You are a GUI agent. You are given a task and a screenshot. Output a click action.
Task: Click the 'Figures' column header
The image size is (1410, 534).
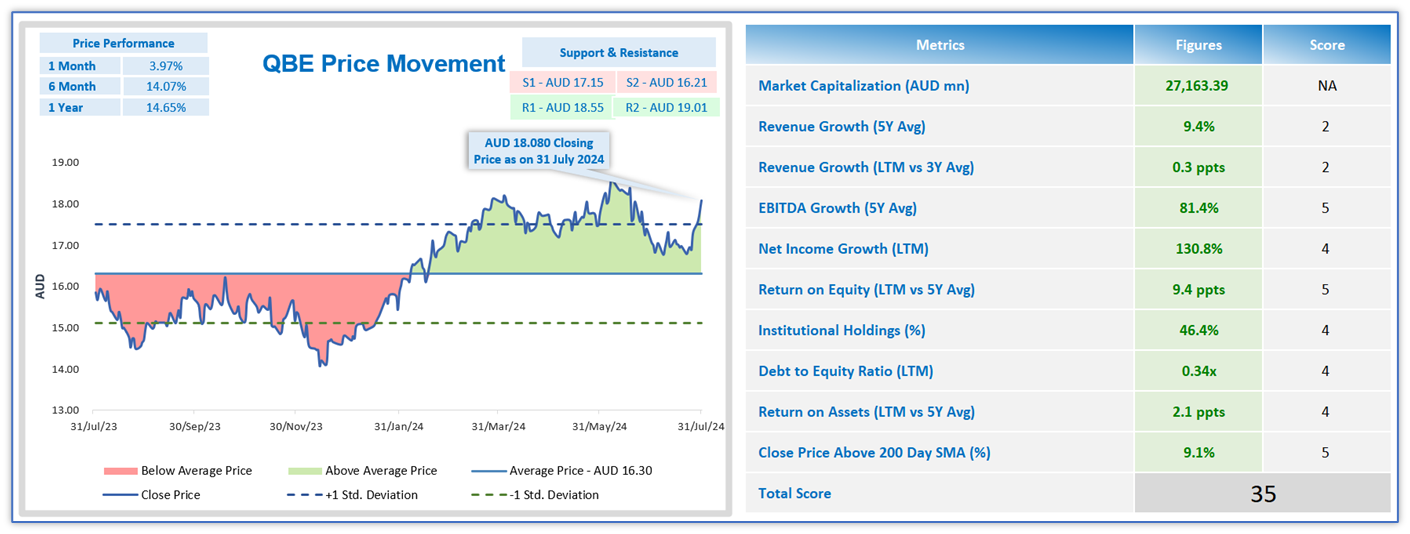(x=1198, y=45)
